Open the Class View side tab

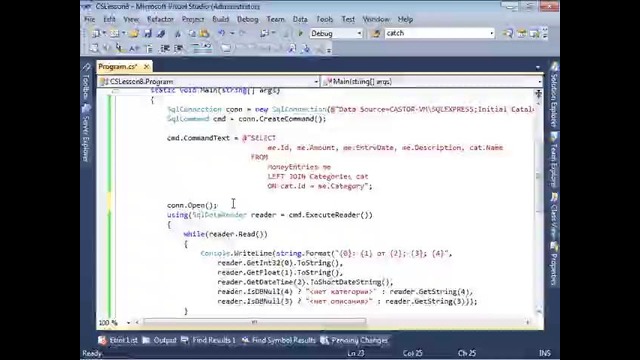point(554,216)
